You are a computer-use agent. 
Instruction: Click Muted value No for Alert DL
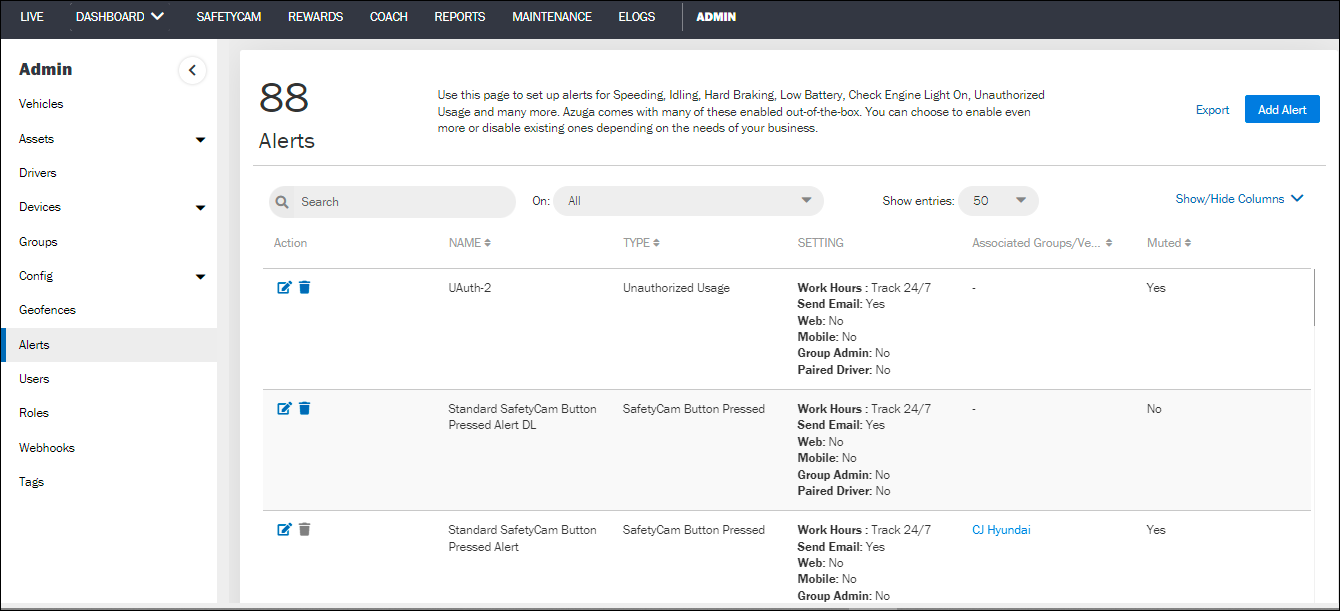[1154, 409]
